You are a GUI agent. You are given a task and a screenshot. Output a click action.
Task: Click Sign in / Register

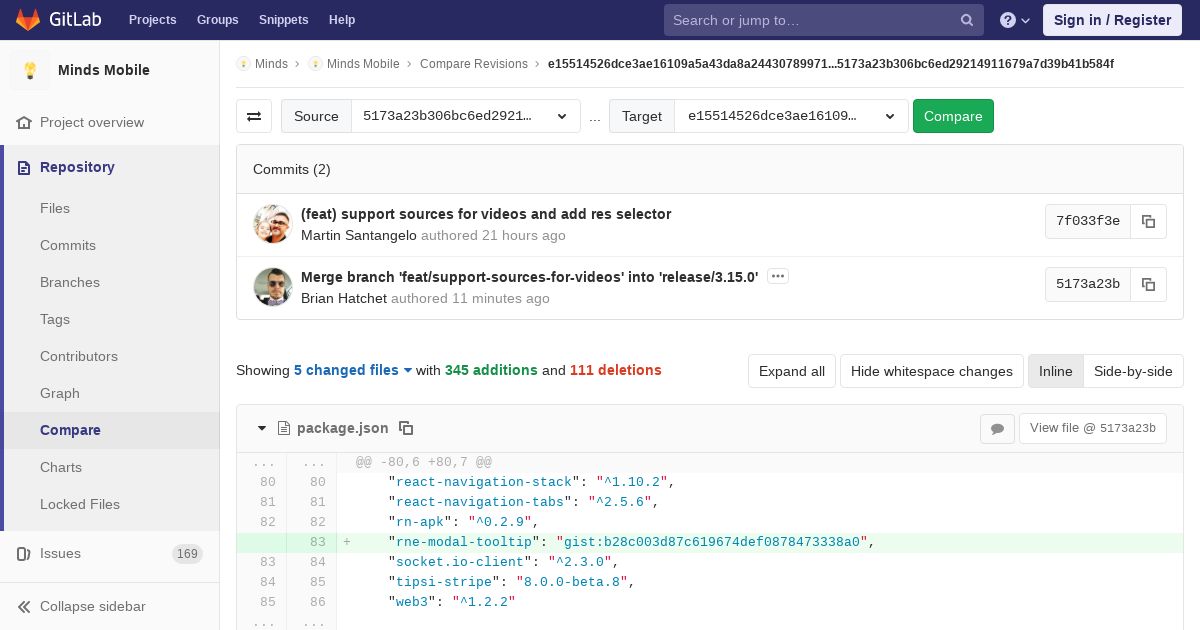pos(1112,20)
